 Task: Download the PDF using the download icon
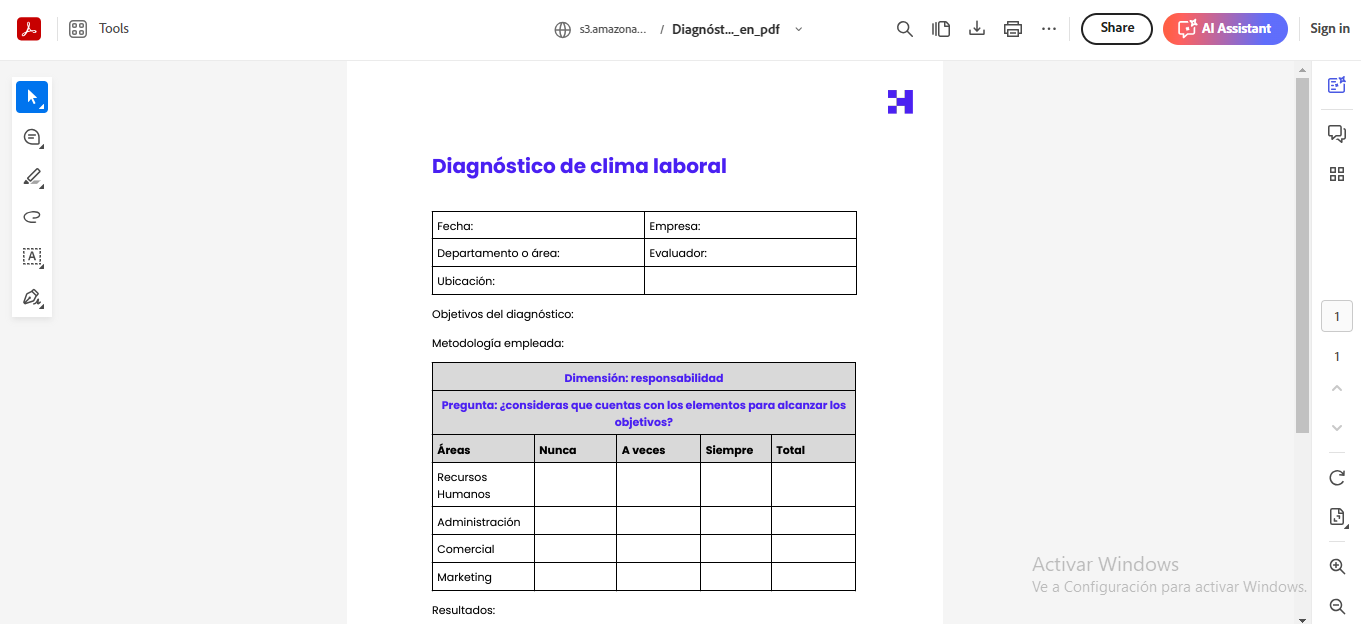click(x=976, y=29)
